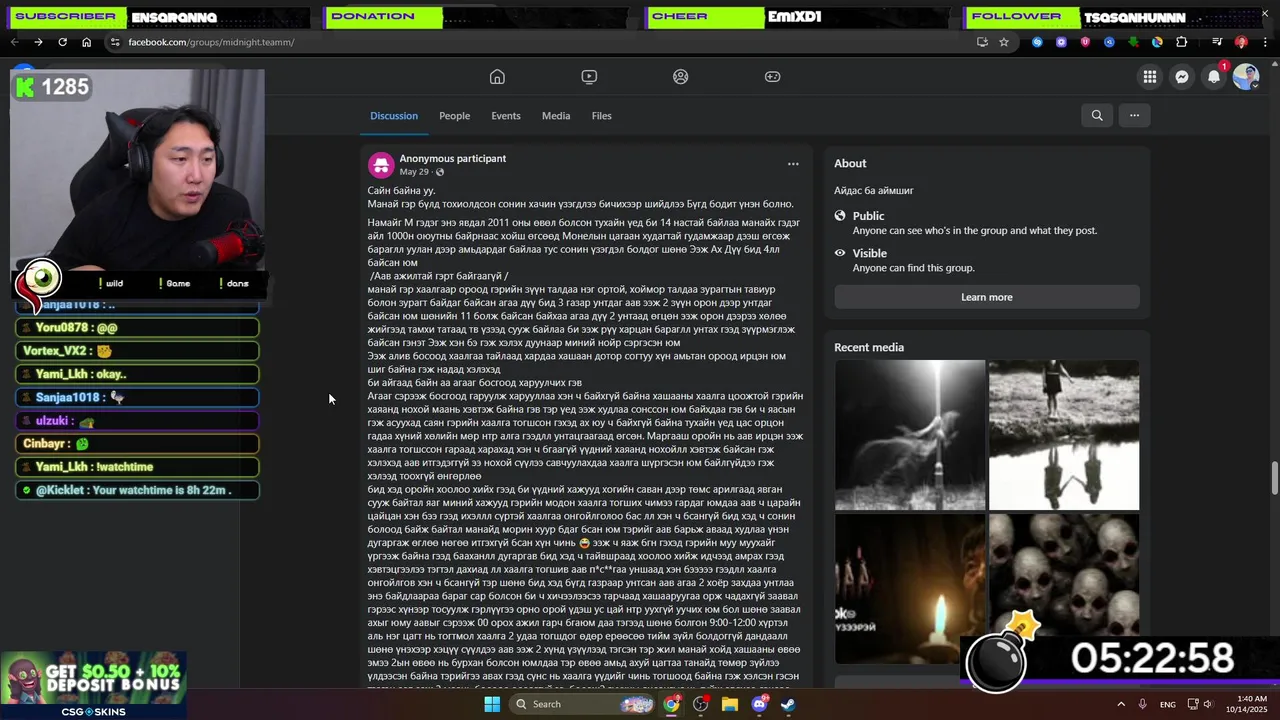This screenshot has height=720, width=1280.
Task: Click install app icon in address bar
Action: coord(982,42)
